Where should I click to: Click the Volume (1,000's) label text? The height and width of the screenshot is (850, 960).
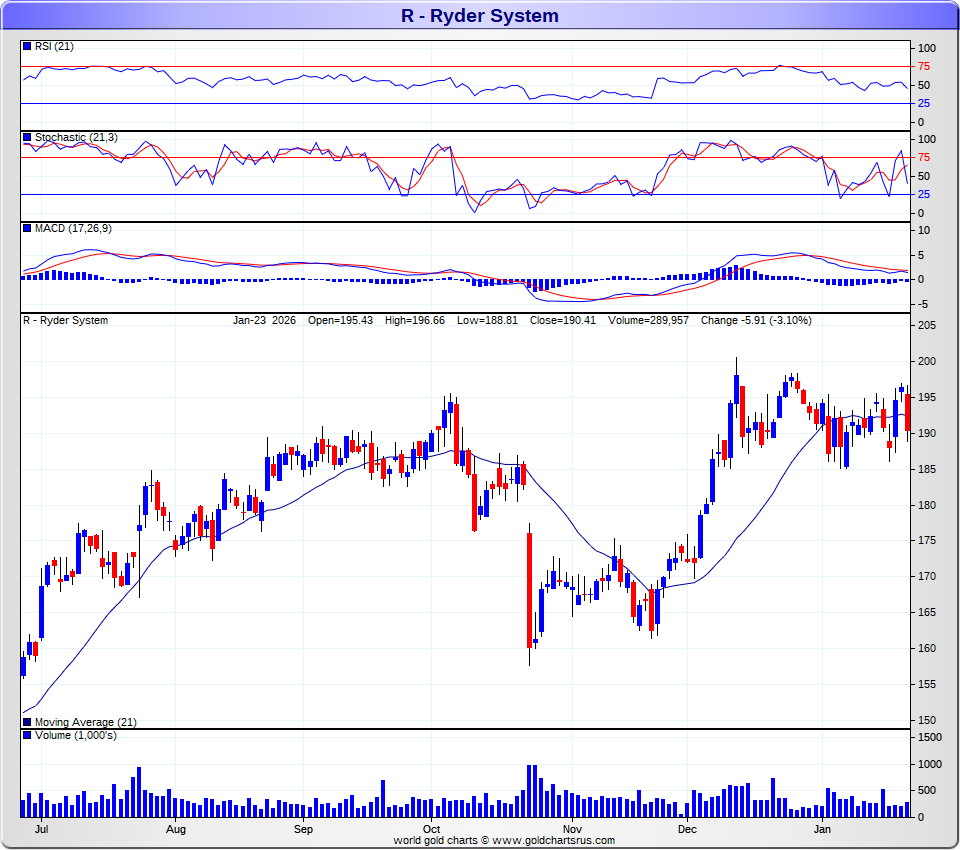(75, 735)
